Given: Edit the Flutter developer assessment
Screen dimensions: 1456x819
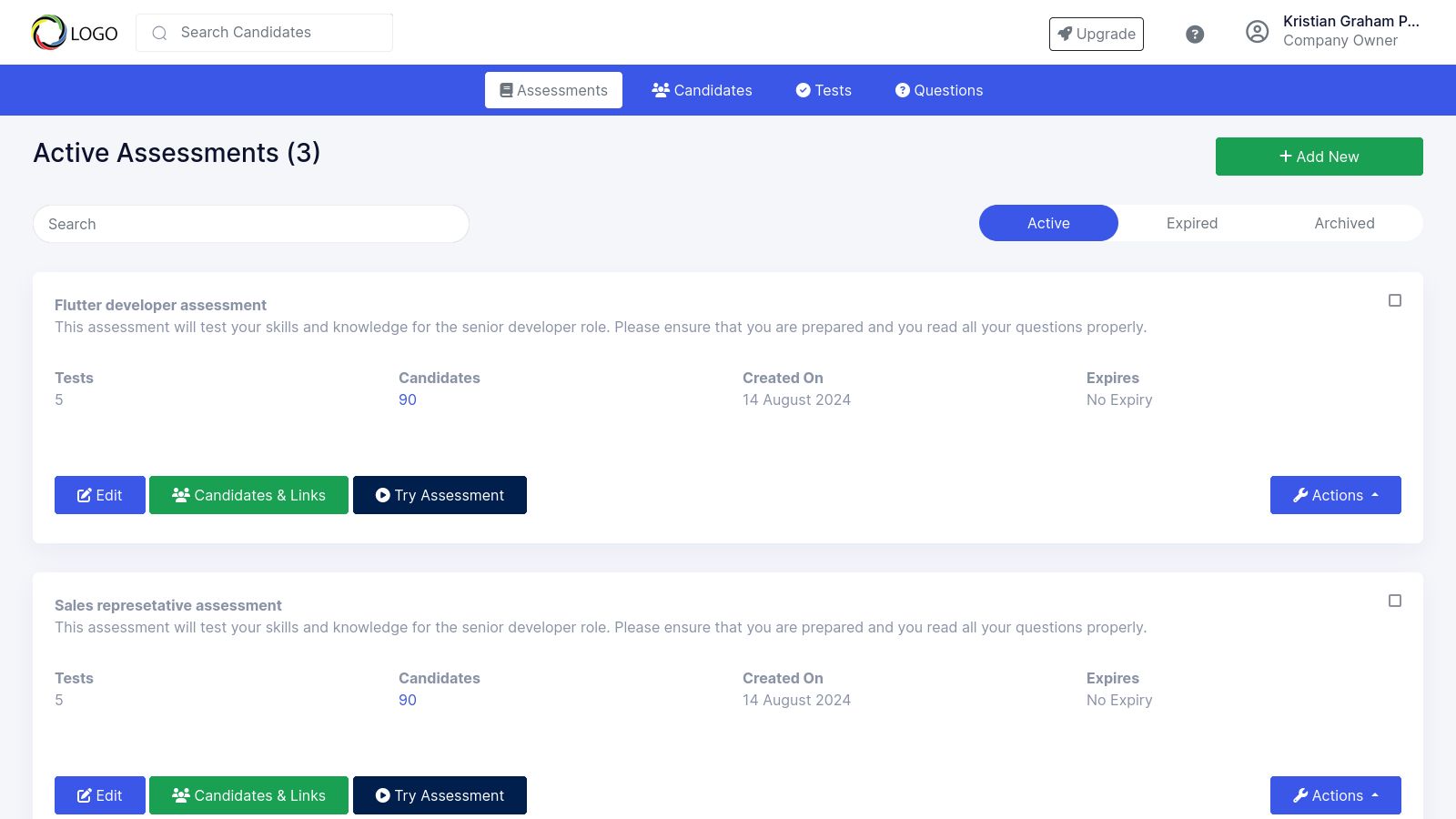Looking at the screenshot, I should tap(100, 495).
